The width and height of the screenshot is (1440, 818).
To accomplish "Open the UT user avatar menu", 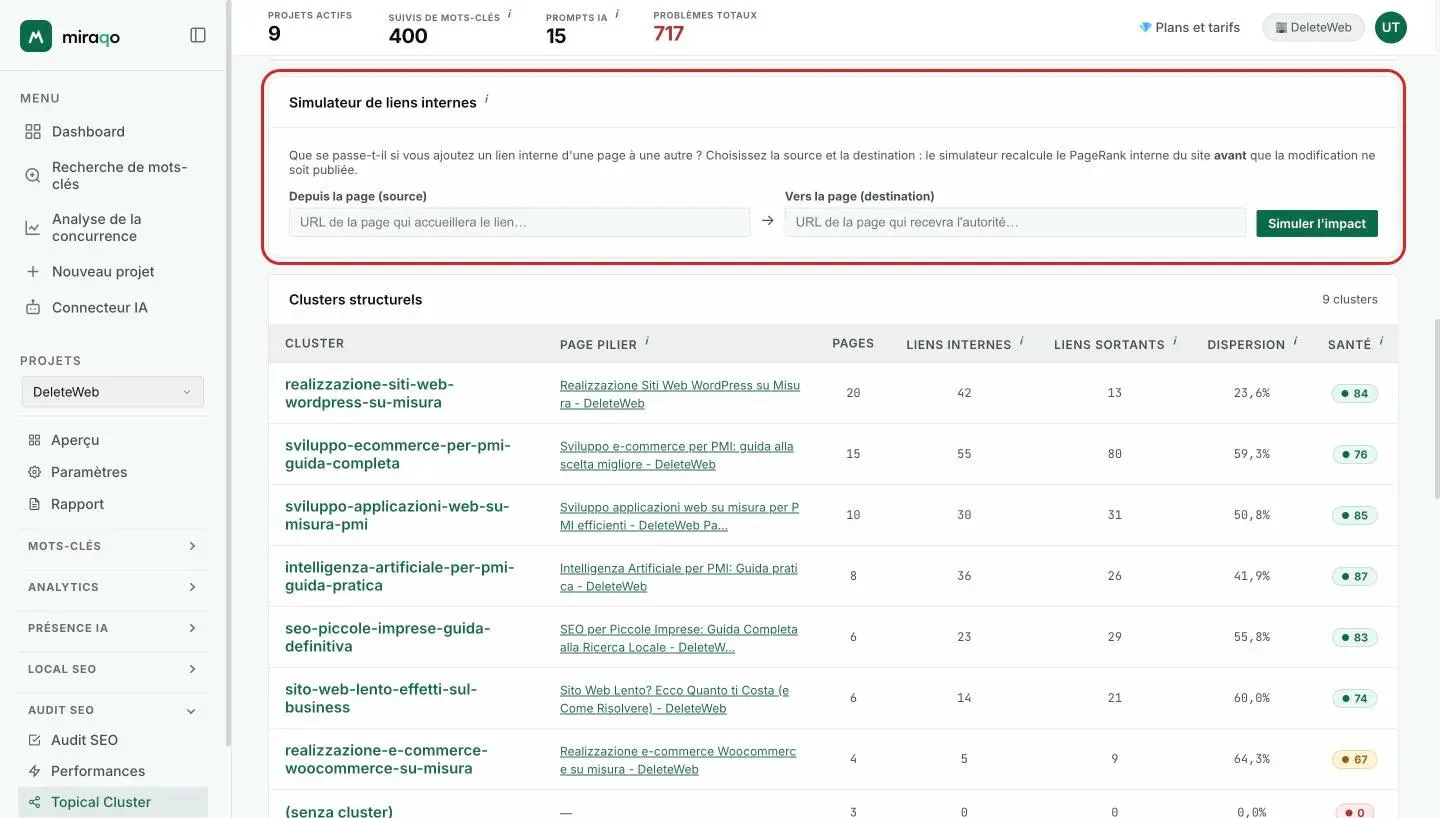I will pos(1391,27).
